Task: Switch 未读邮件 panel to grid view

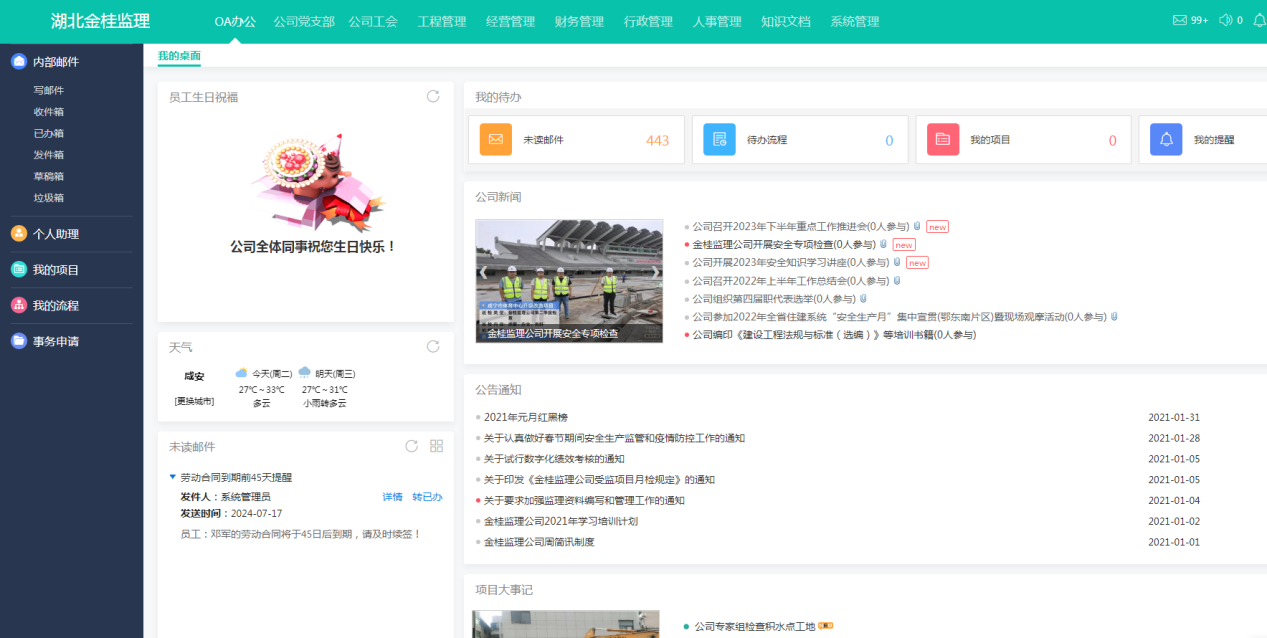Action: (436, 446)
